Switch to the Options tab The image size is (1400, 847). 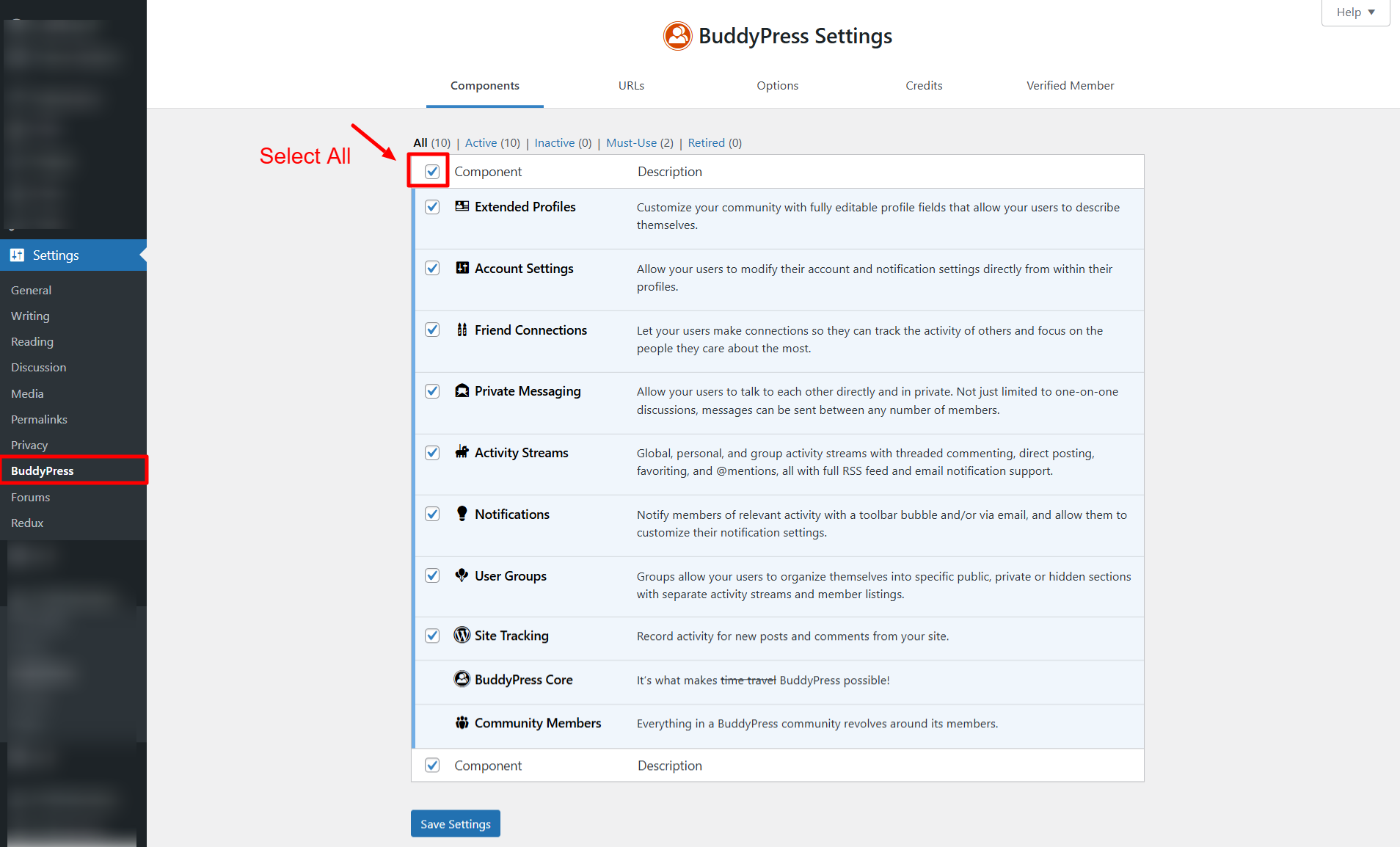pyautogui.click(x=777, y=85)
